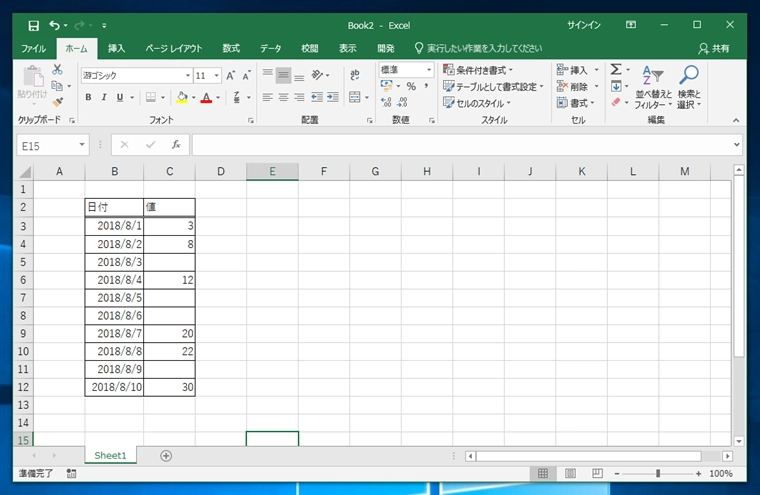This screenshot has height=495, width=760.
Task: Align cell text to the top
Action: tap(268, 75)
